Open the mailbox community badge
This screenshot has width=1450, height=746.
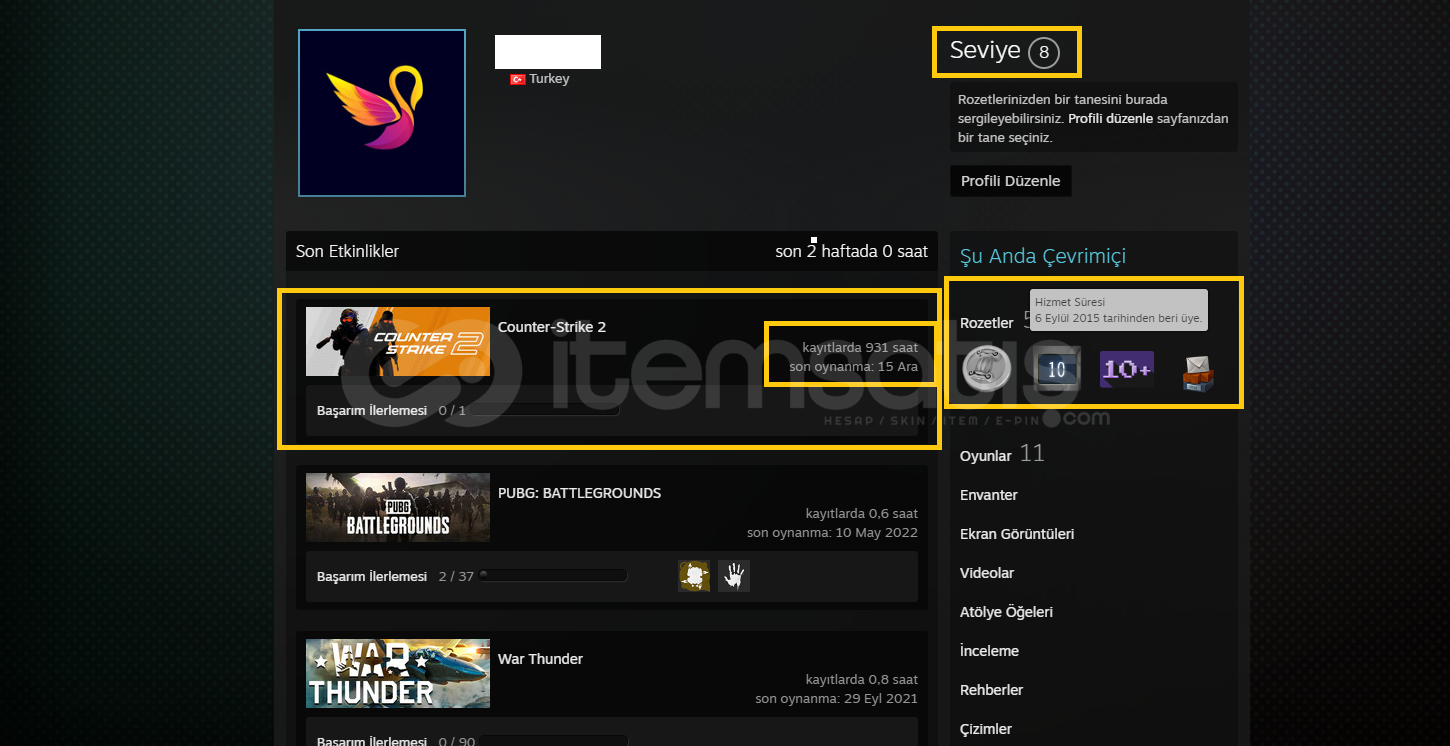(x=1197, y=372)
